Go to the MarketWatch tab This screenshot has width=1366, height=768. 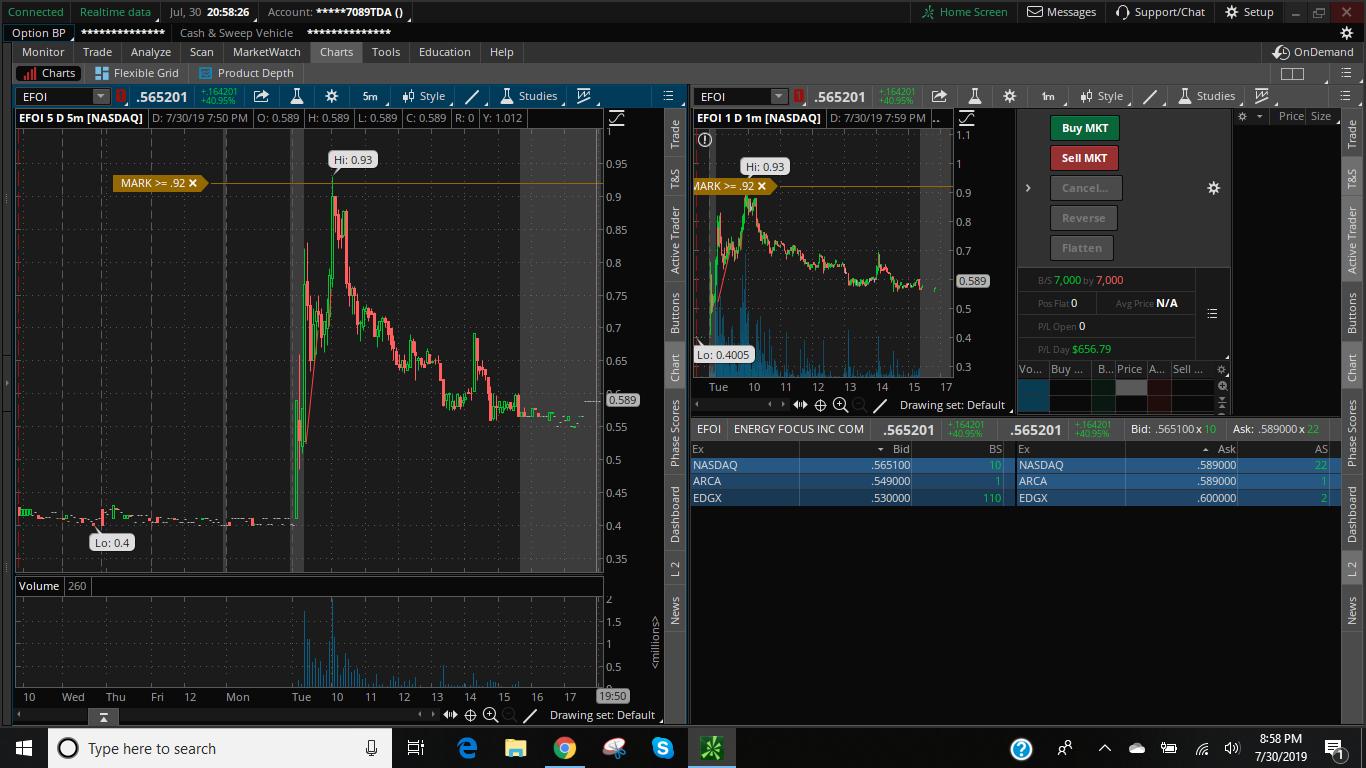pyautogui.click(x=267, y=52)
